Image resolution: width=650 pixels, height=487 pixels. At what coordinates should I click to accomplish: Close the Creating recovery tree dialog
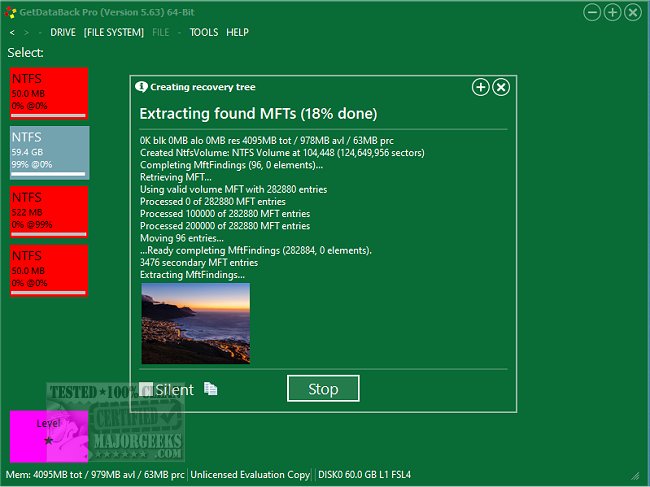point(501,87)
